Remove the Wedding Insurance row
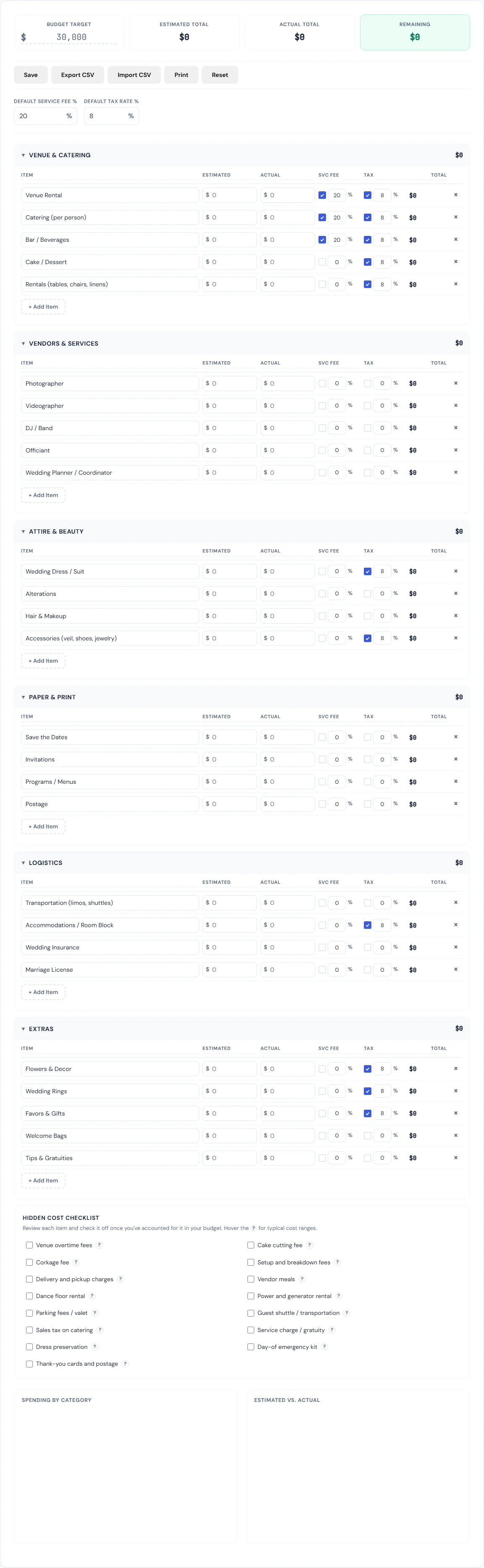The height and width of the screenshot is (1568, 484). point(455,947)
